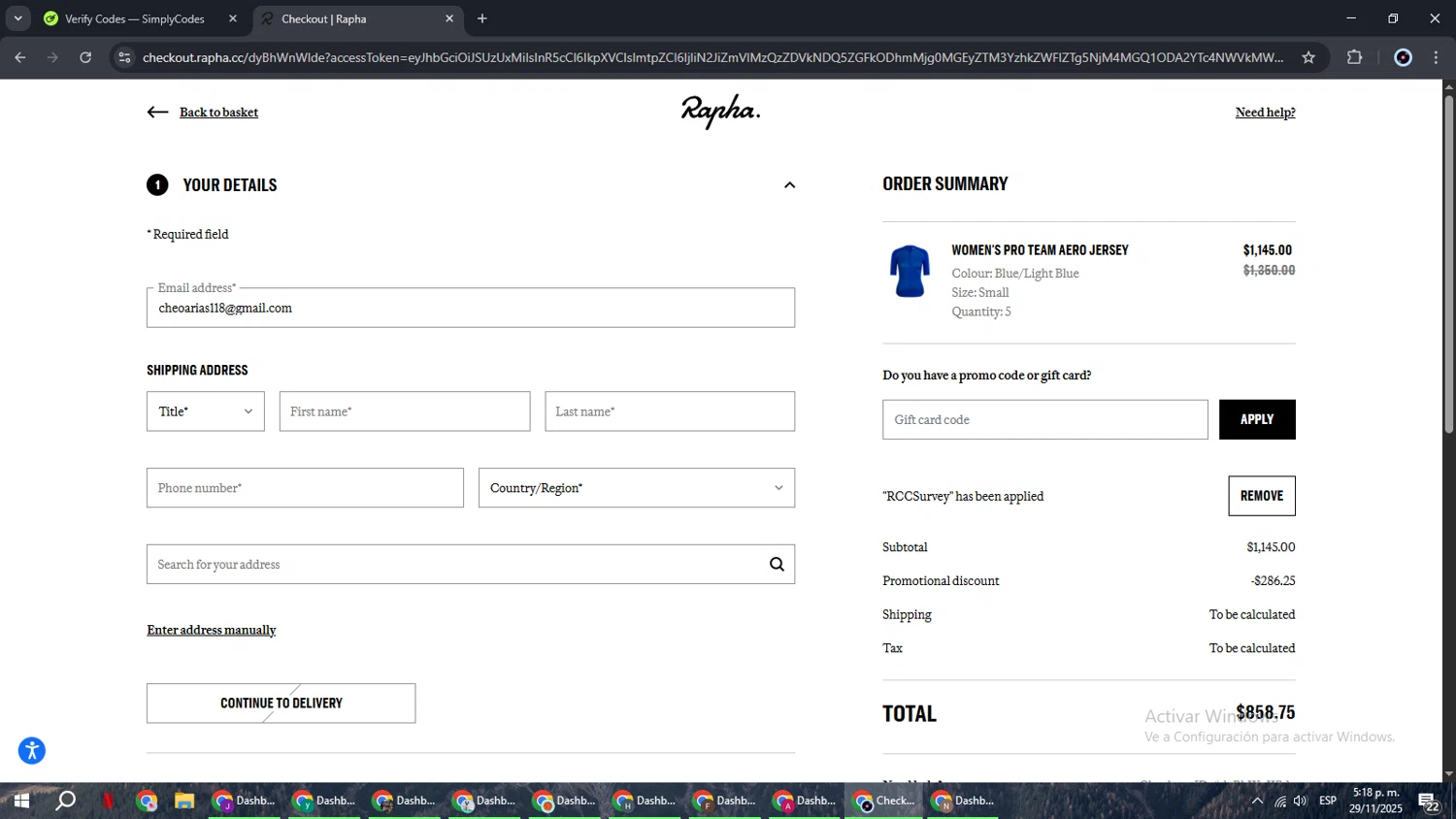Open a new browser tab
Image resolution: width=1456 pixels, height=819 pixels.
[482, 18]
